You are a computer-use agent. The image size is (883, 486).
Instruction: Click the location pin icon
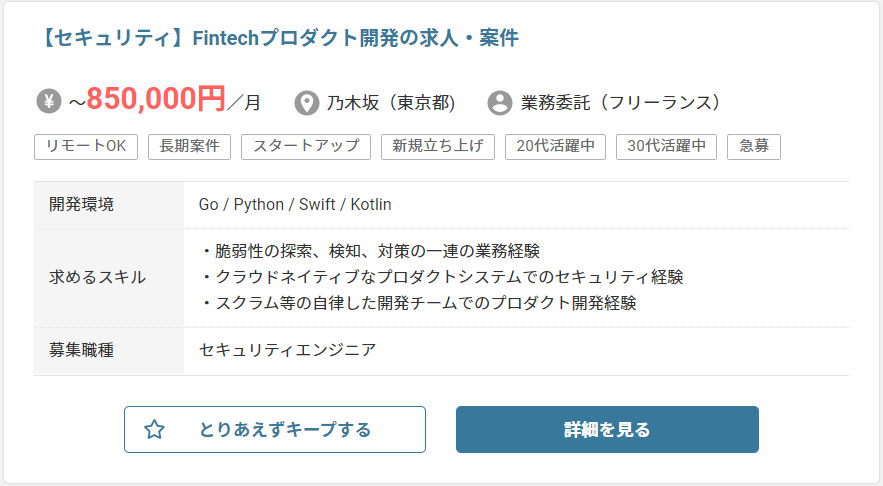307,102
